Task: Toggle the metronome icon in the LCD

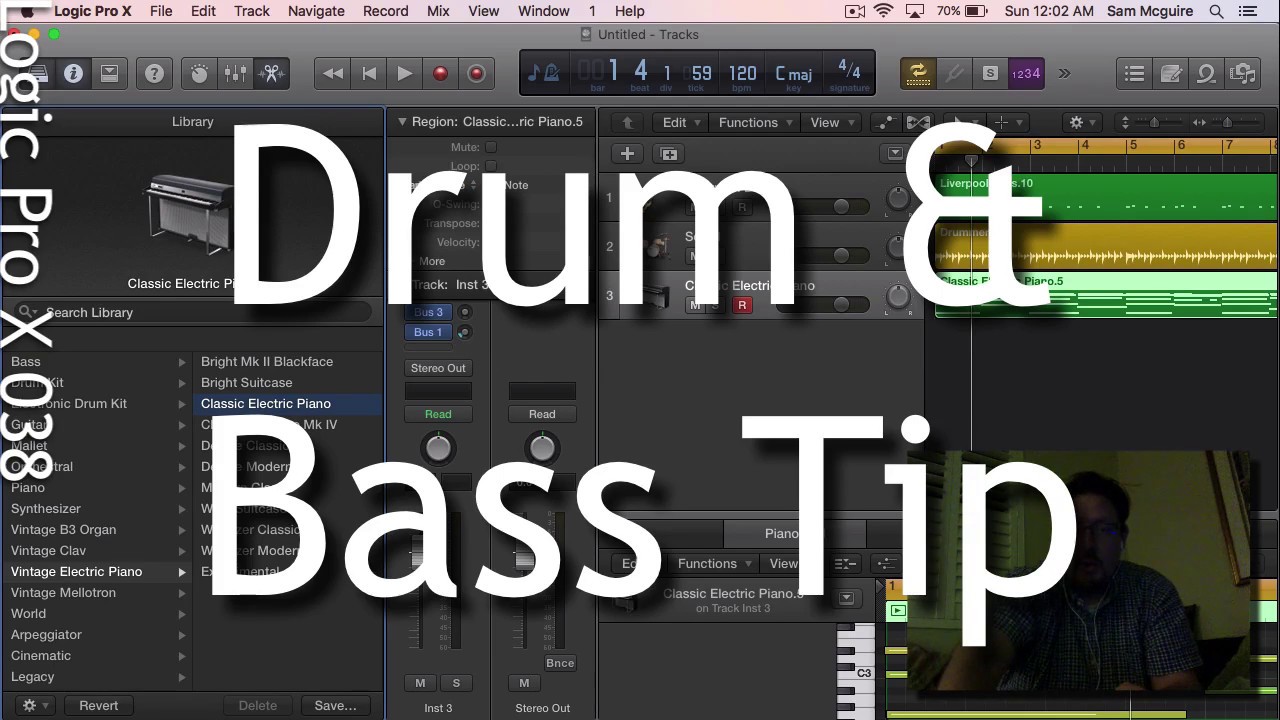Action: 550,73
